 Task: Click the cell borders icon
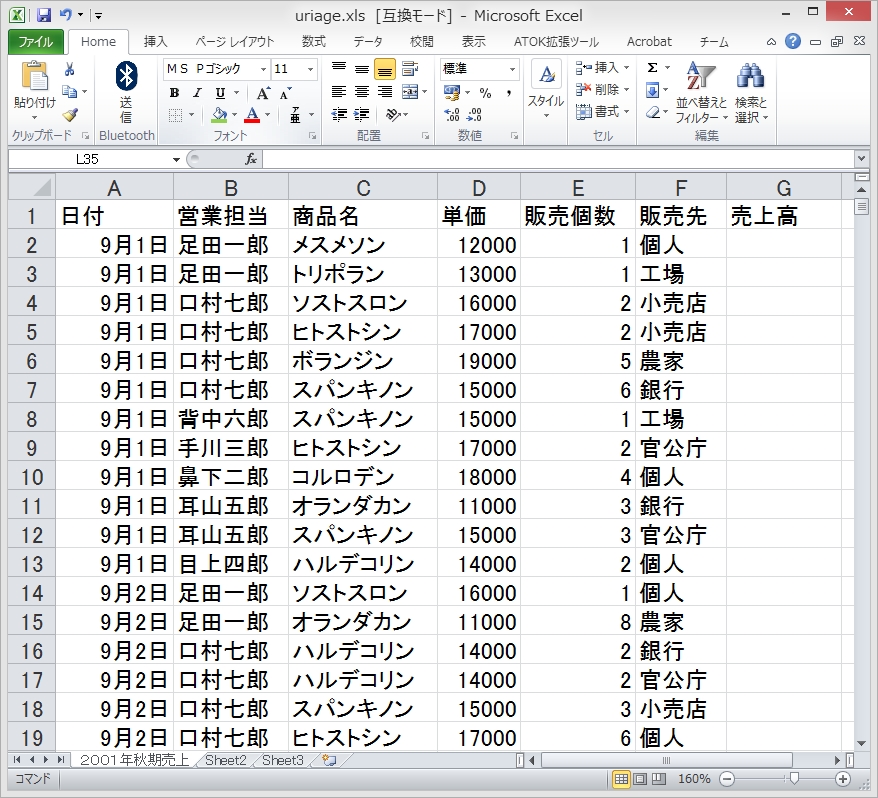tap(175, 115)
